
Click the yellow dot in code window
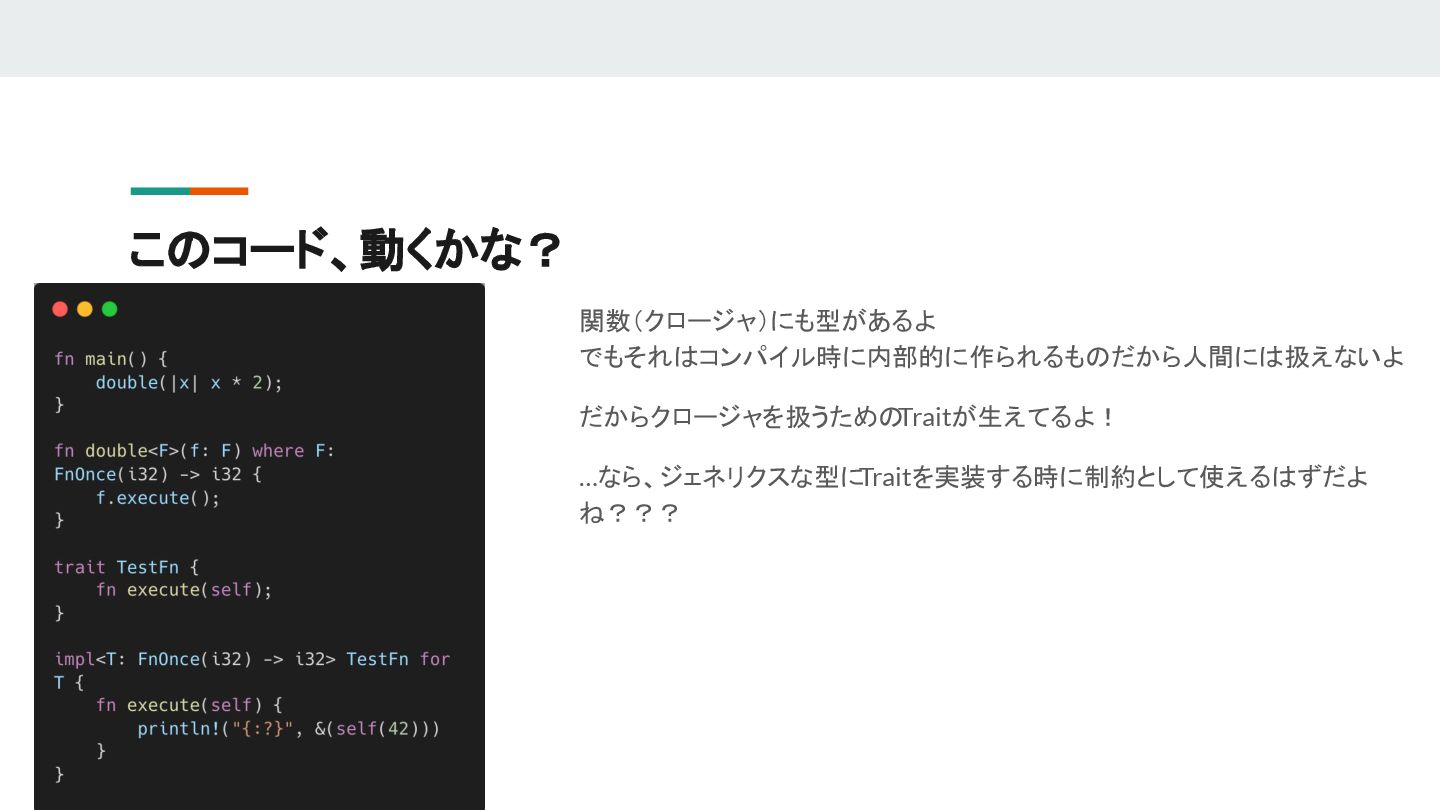[85, 309]
